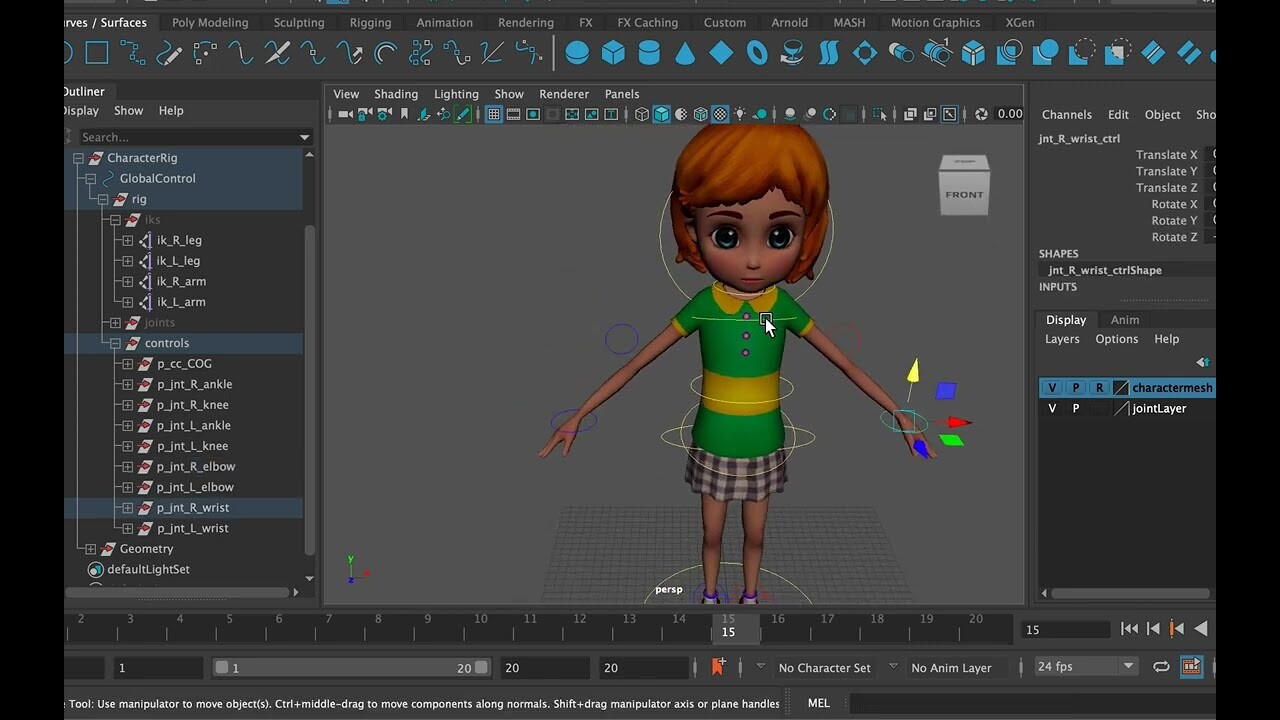Toggle the resolution gate icon in the viewport

pyautogui.click(x=531, y=113)
